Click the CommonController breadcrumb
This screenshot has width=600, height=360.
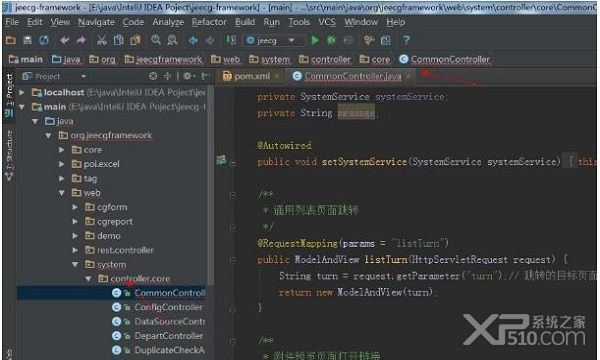pyautogui.click(x=444, y=59)
